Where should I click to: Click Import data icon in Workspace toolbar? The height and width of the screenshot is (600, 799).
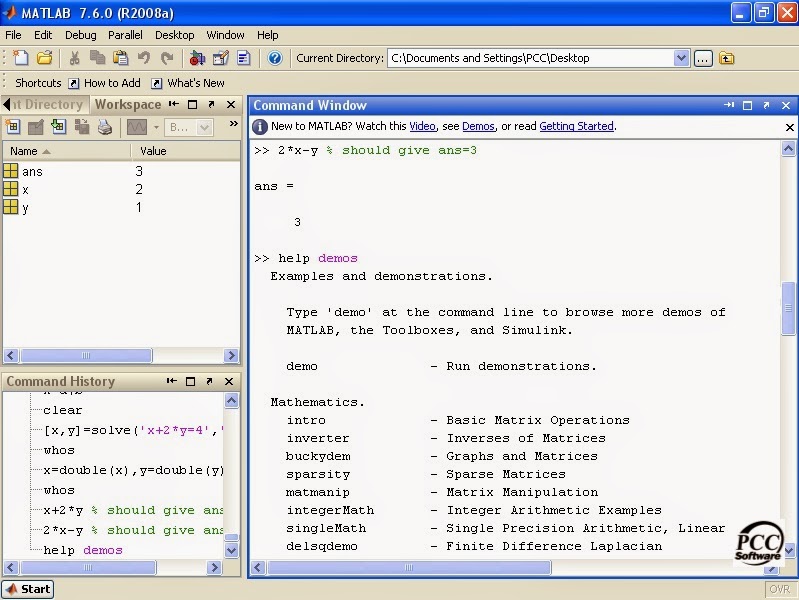(x=59, y=126)
